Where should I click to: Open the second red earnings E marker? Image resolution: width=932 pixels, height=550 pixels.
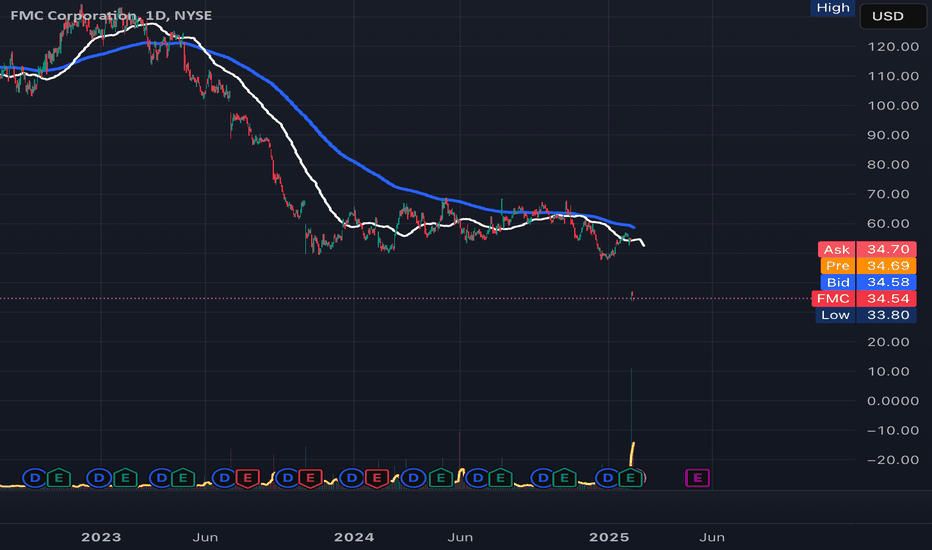pyautogui.click(x=310, y=478)
